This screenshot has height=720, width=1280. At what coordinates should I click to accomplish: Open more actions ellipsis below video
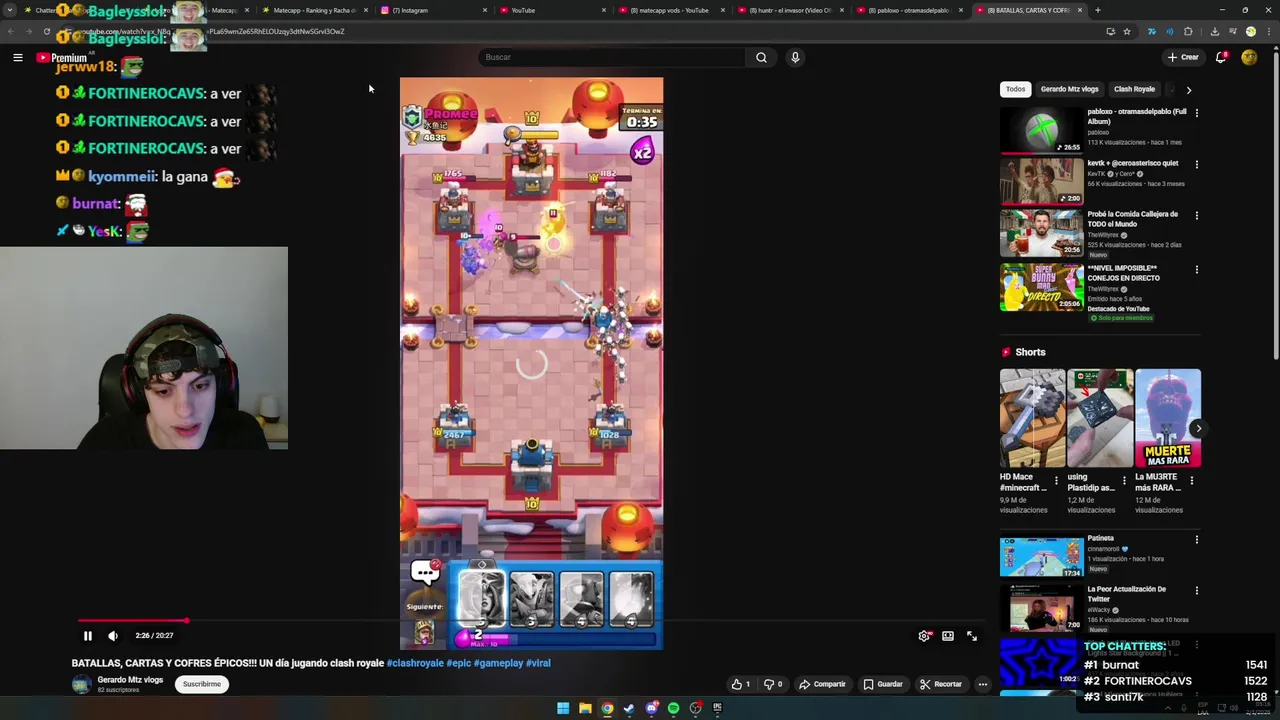pos(983,684)
